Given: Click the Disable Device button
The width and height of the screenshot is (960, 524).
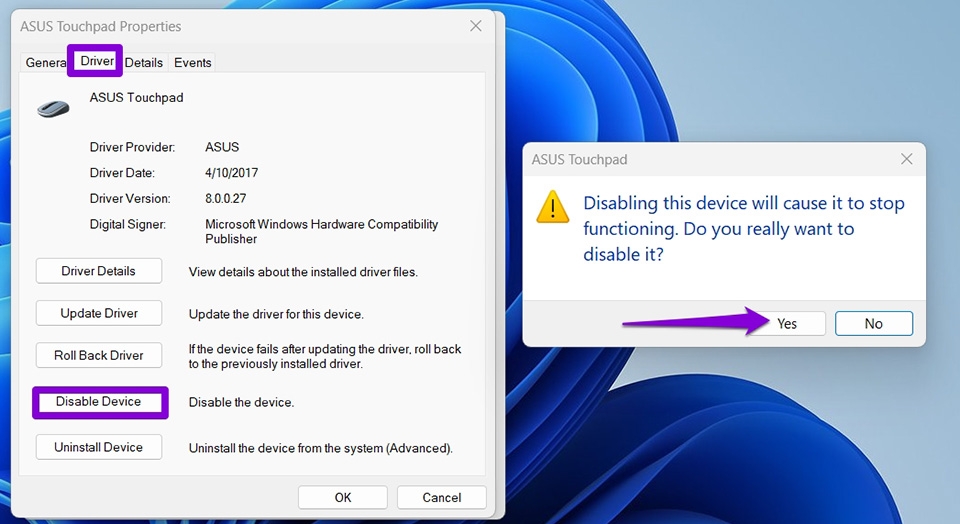Looking at the screenshot, I should pyautogui.click(x=99, y=402).
